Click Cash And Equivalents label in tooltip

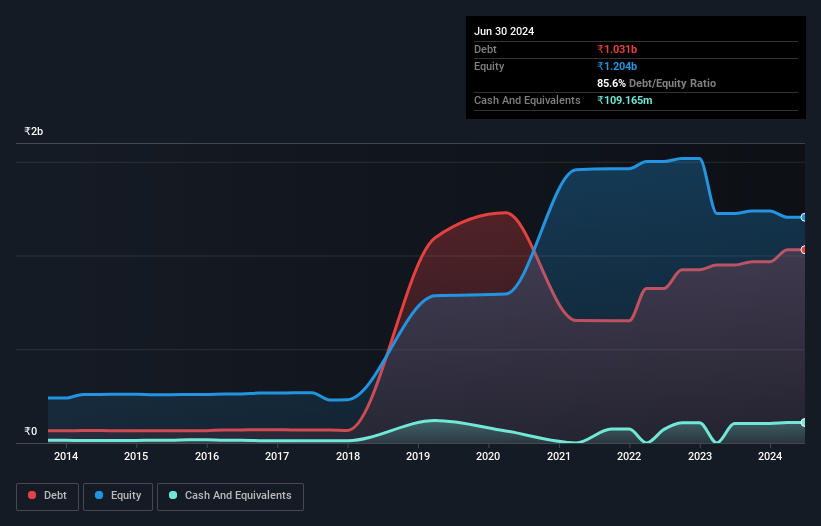point(527,100)
